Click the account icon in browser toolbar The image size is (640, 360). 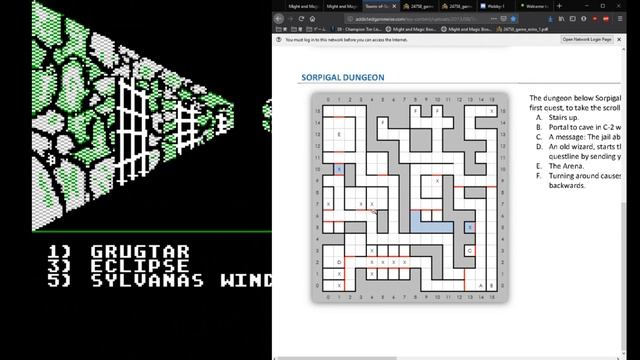tap(584, 19)
